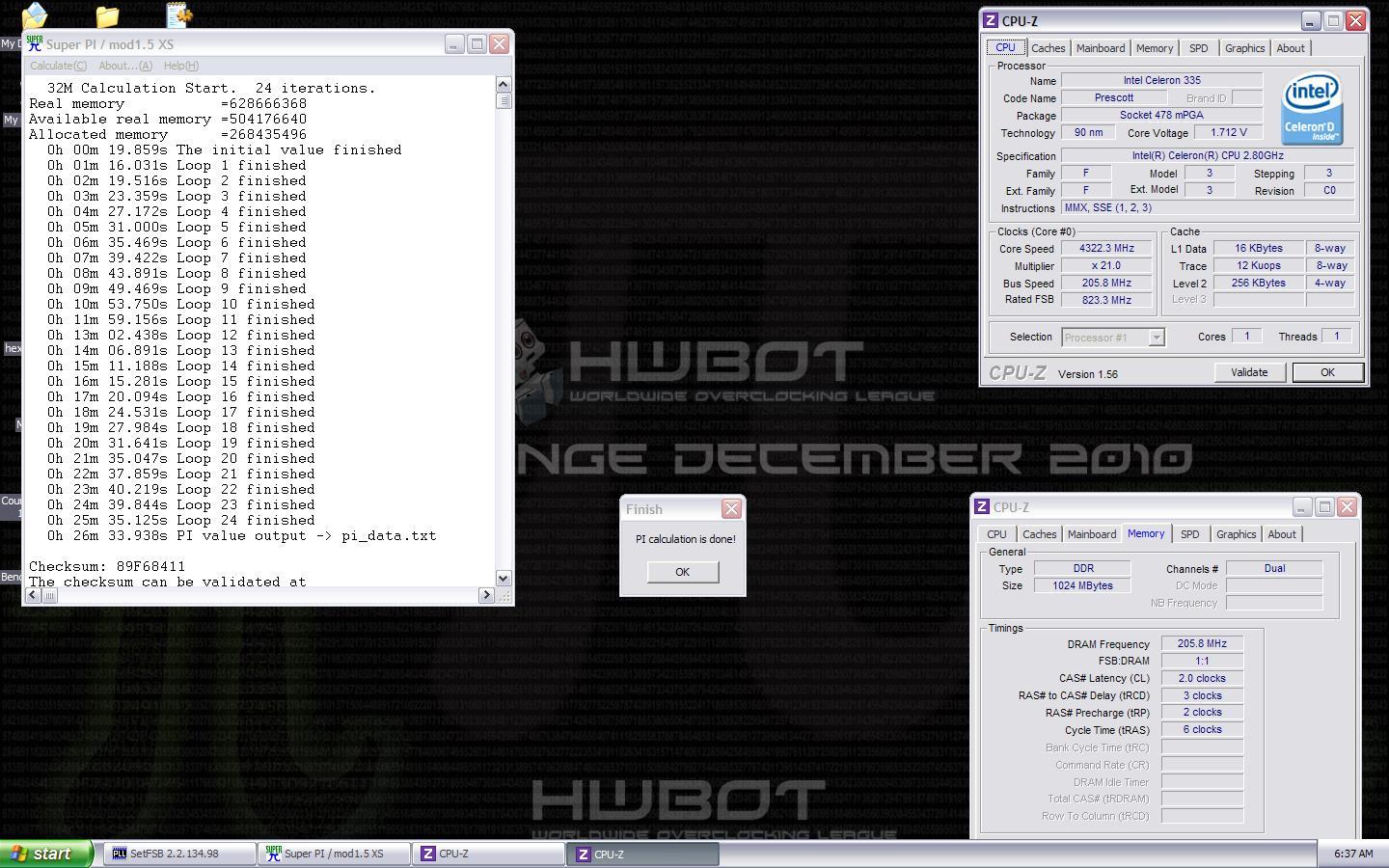Open the About menu in Super PI
Screen dimensions: 1389x868
point(125,66)
